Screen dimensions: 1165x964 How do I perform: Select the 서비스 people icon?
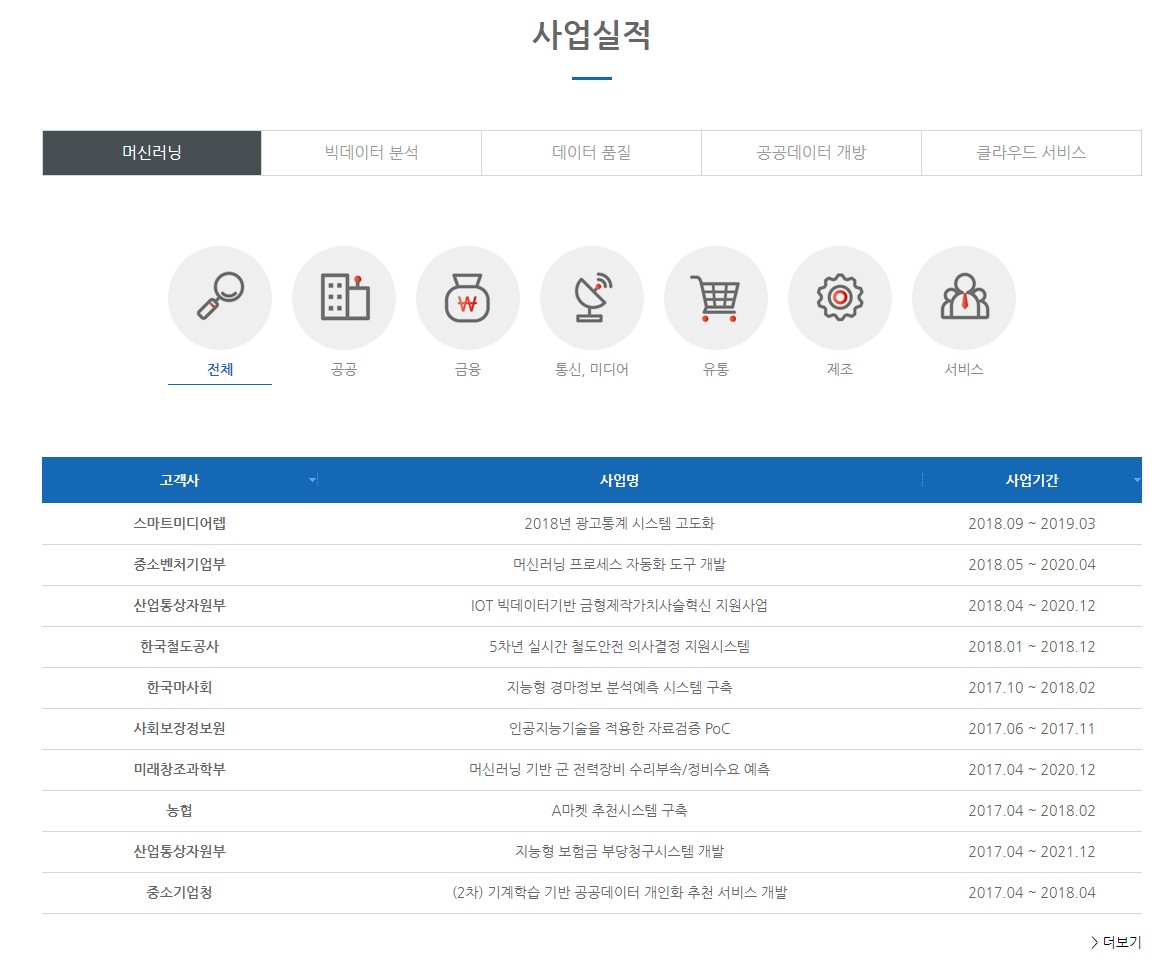964,297
